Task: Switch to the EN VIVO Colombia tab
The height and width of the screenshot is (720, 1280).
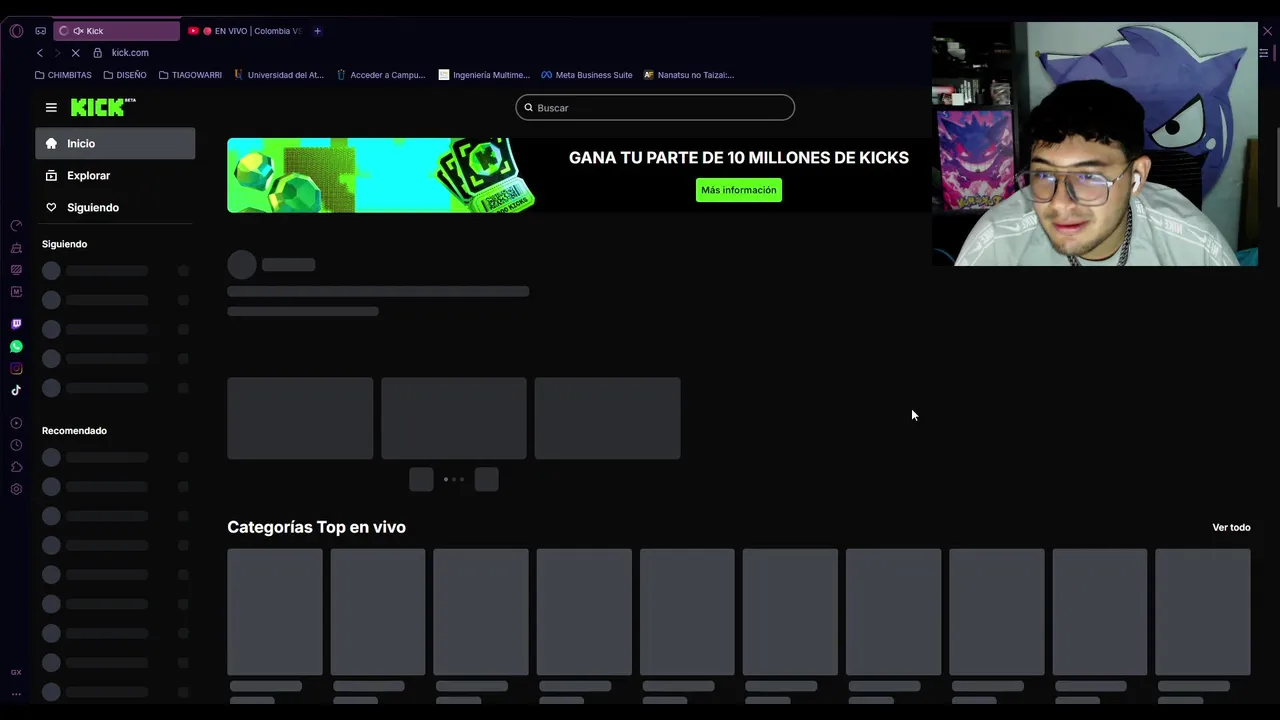Action: pos(245,31)
